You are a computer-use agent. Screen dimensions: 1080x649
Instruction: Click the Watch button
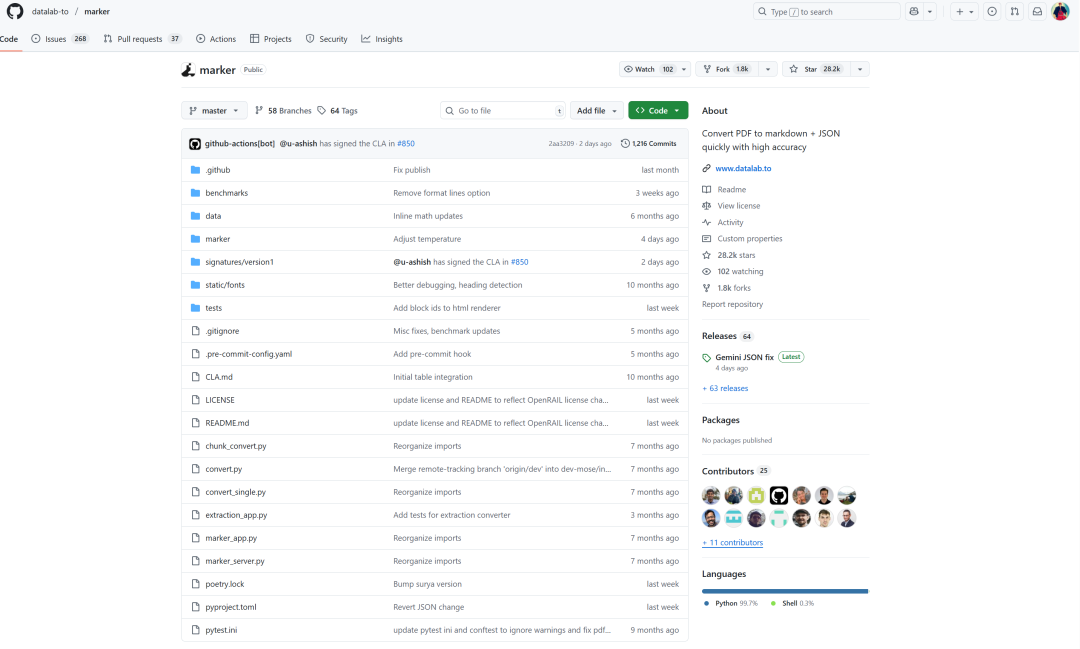[x=649, y=69]
